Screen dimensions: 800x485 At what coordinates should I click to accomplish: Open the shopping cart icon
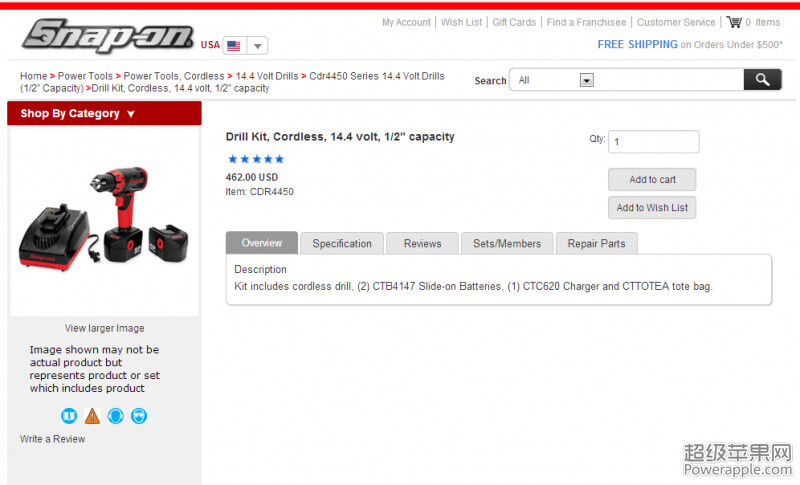(734, 22)
